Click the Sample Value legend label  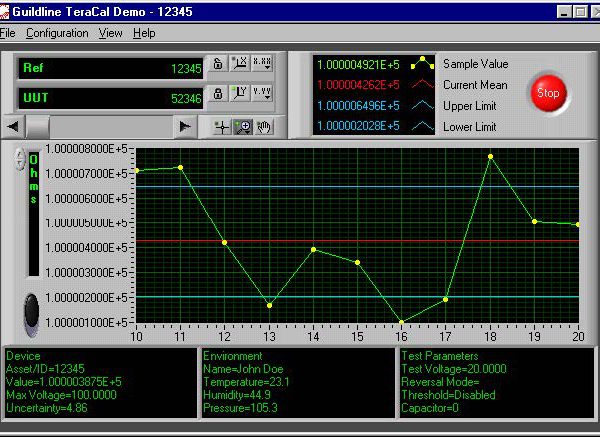[x=476, y=64]
